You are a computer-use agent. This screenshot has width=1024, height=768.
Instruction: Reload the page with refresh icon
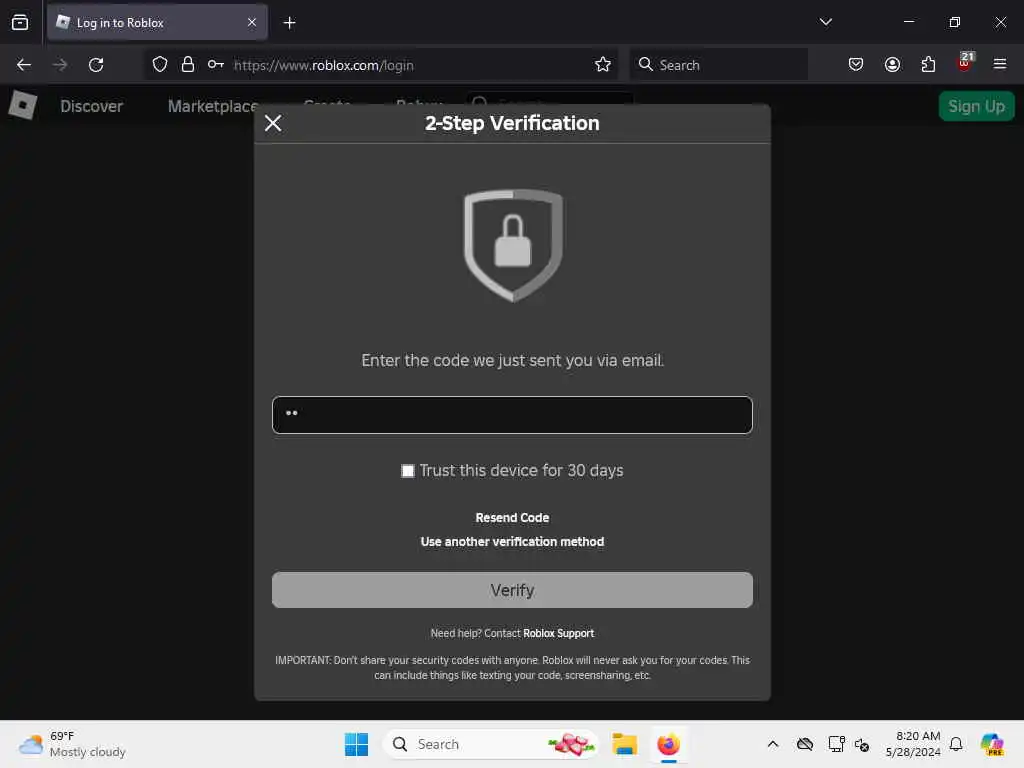(96, 65)
